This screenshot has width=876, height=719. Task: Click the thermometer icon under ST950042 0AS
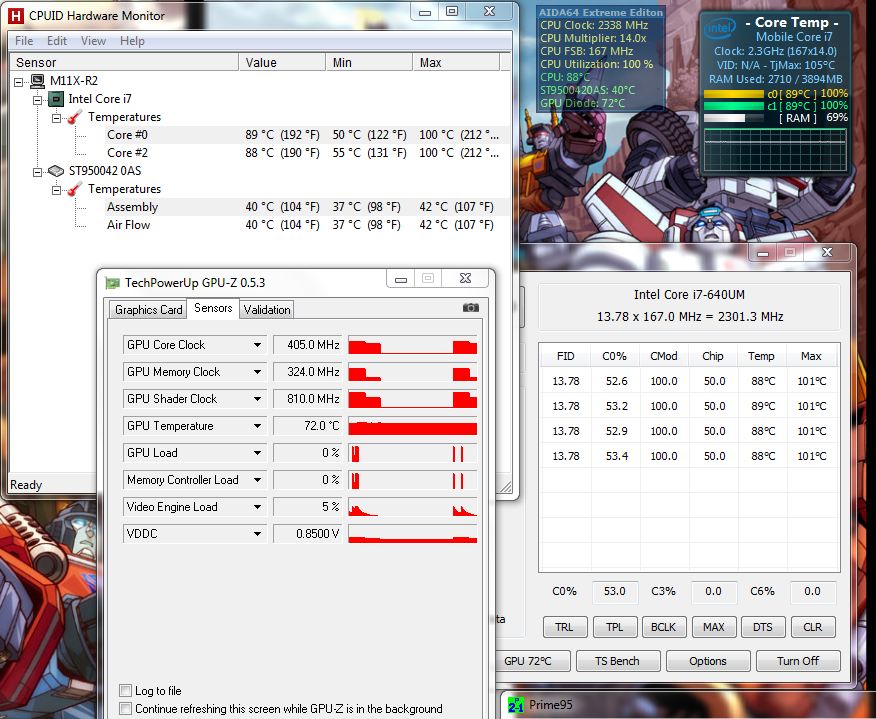coord(75,189)
